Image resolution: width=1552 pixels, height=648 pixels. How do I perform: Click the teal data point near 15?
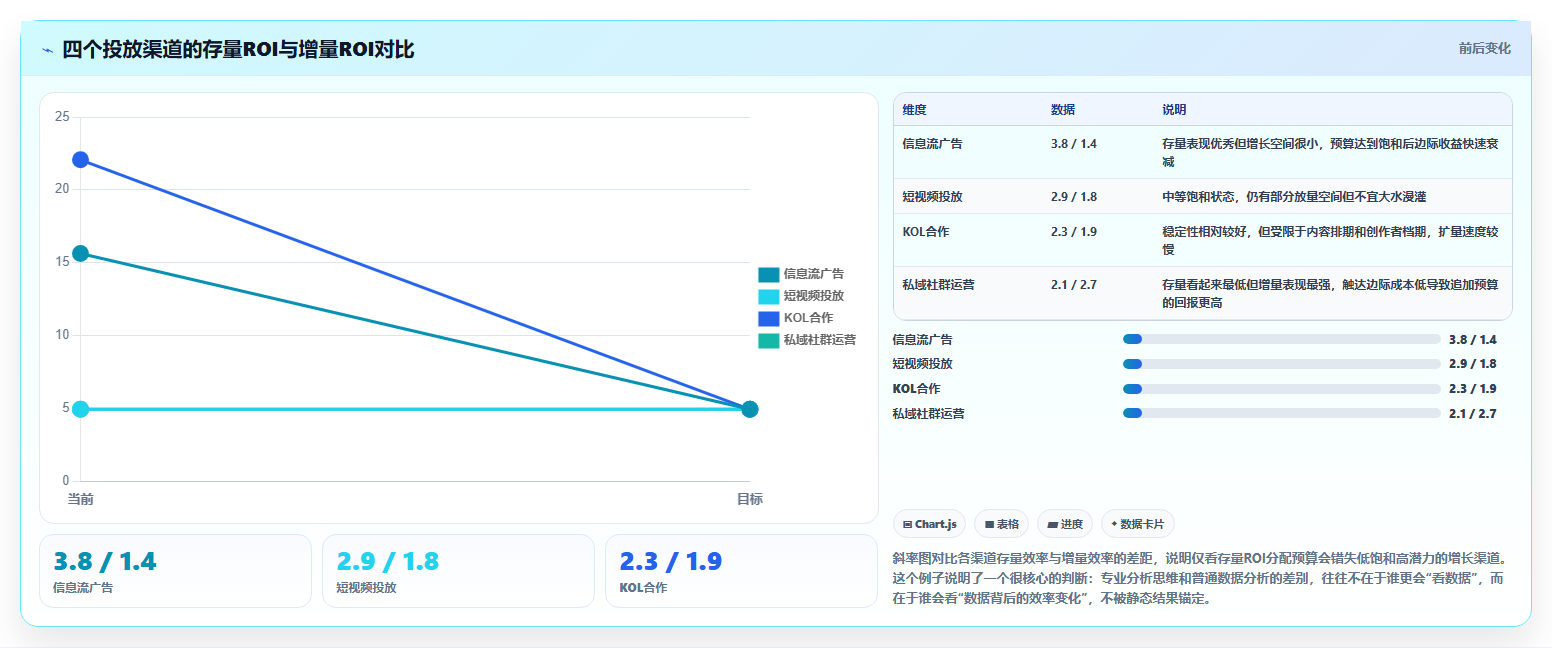(x=80, y=254)
